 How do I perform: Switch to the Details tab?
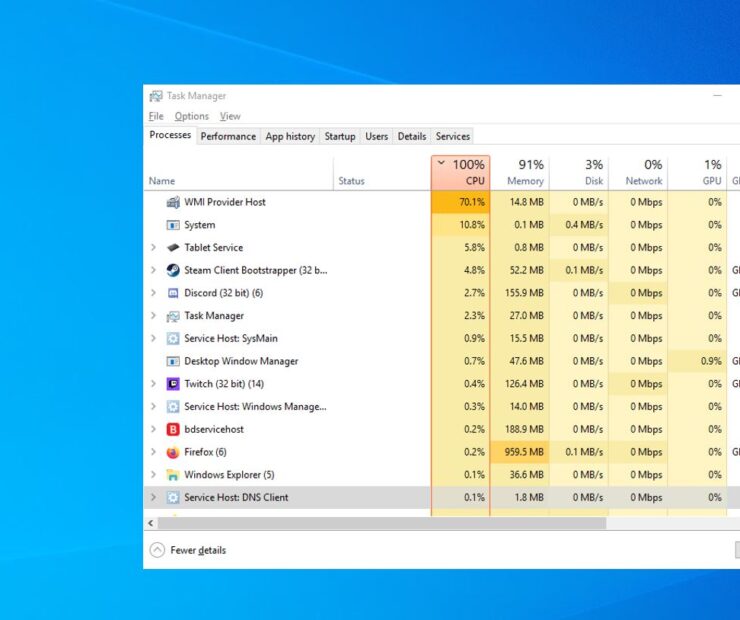pos(412,136)
